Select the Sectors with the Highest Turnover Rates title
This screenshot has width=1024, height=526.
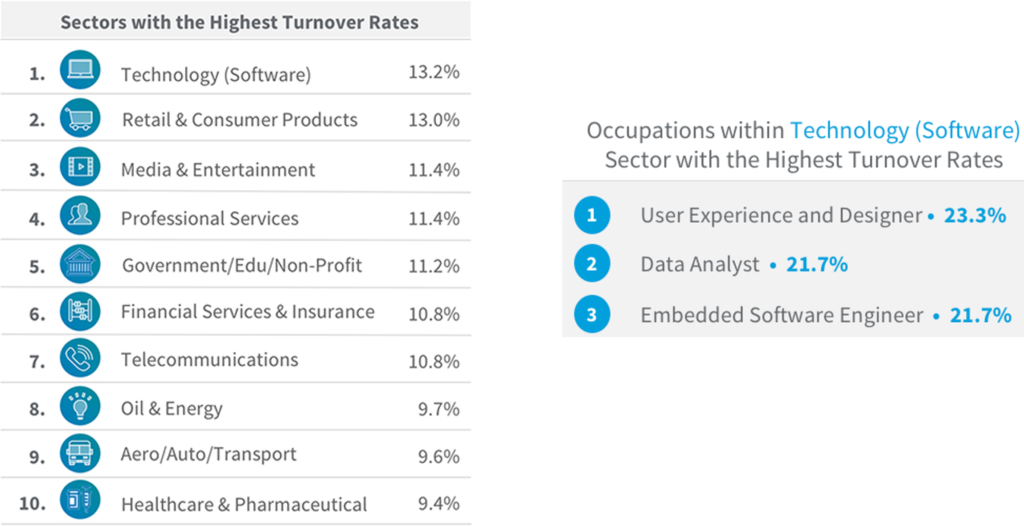pyautogui.click(x=239, y=22)
